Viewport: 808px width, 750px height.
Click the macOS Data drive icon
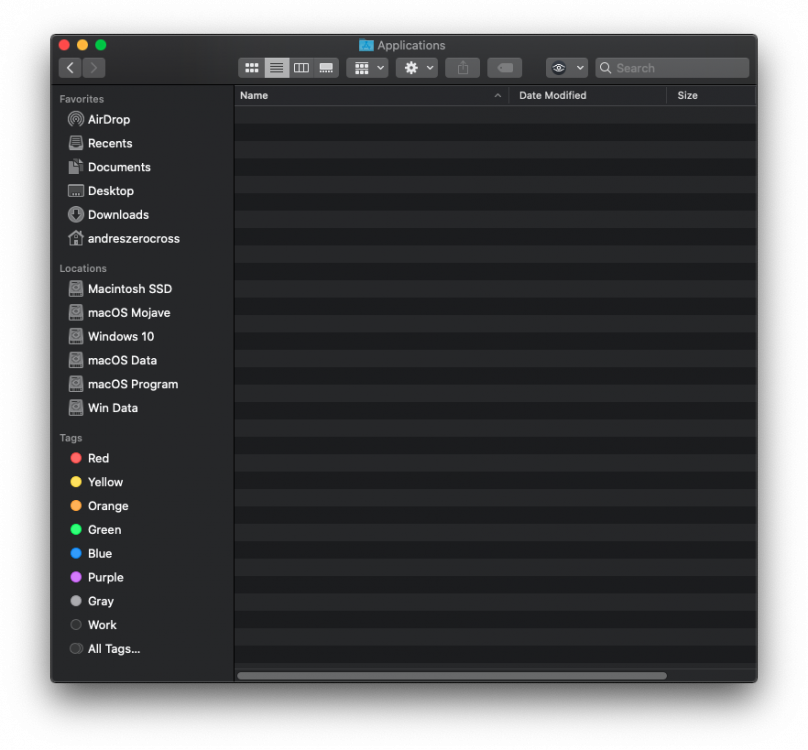76,360
